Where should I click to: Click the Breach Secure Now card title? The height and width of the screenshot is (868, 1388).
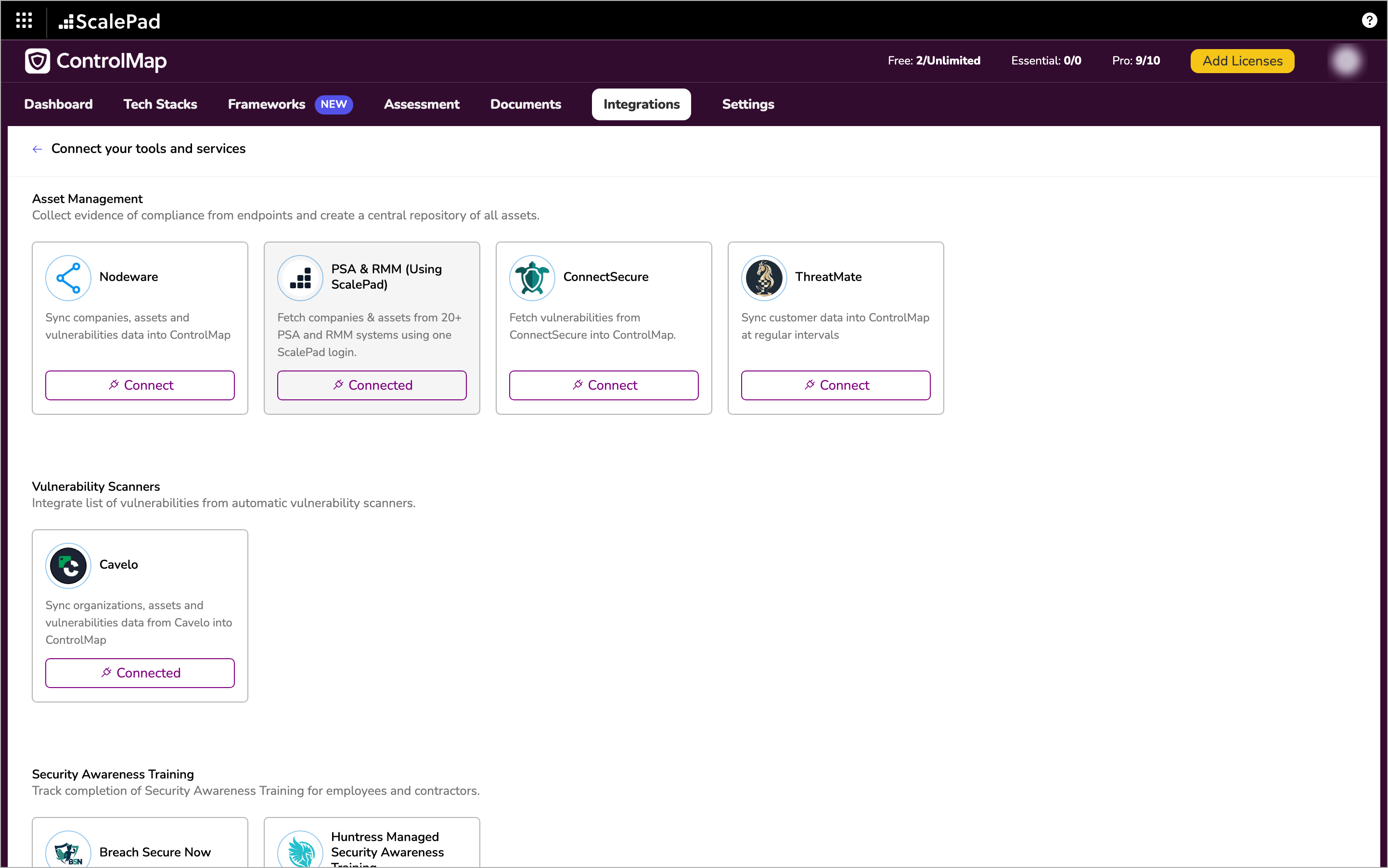click(155, 852)
